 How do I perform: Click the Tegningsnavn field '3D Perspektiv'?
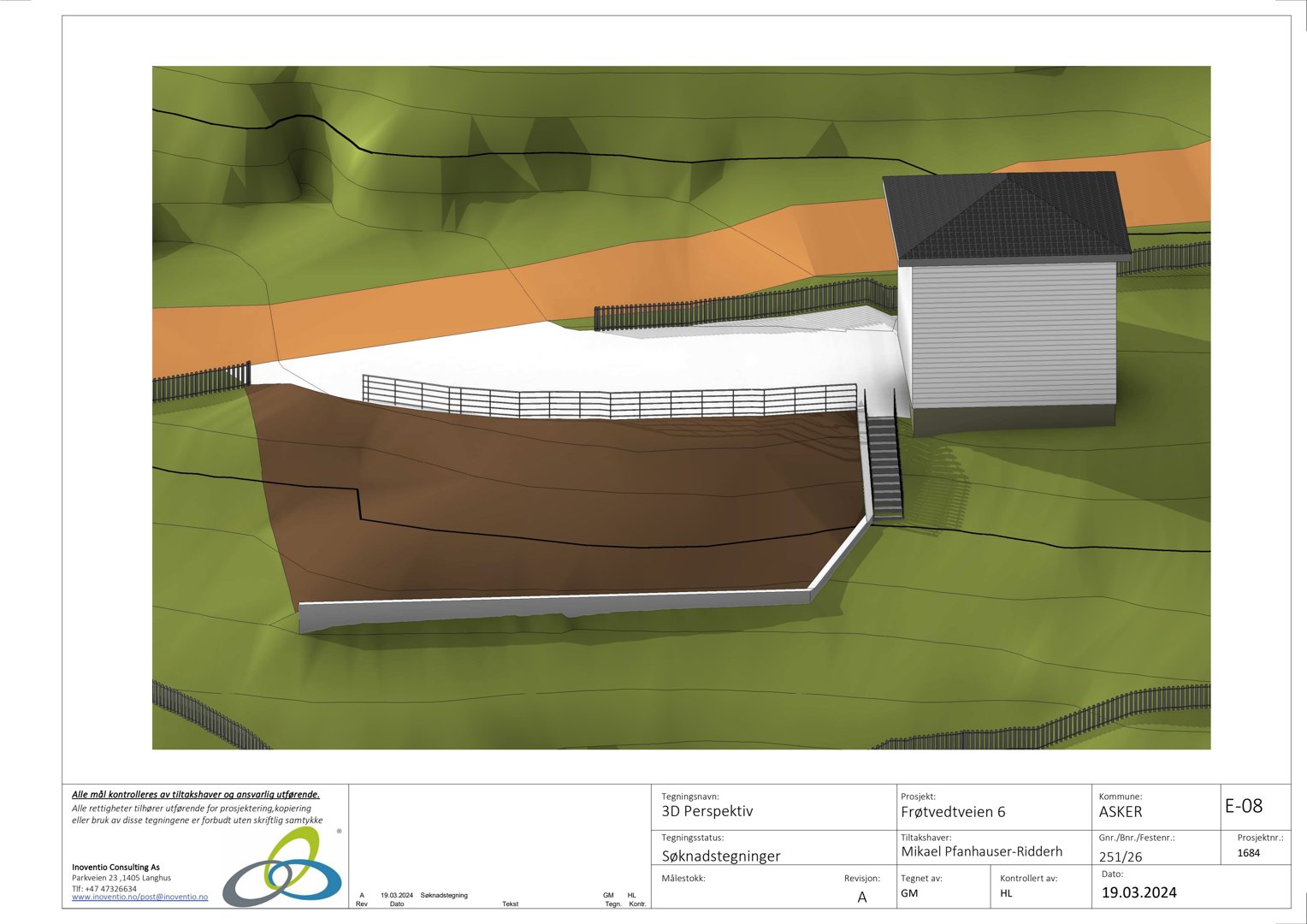coord(708,811)
